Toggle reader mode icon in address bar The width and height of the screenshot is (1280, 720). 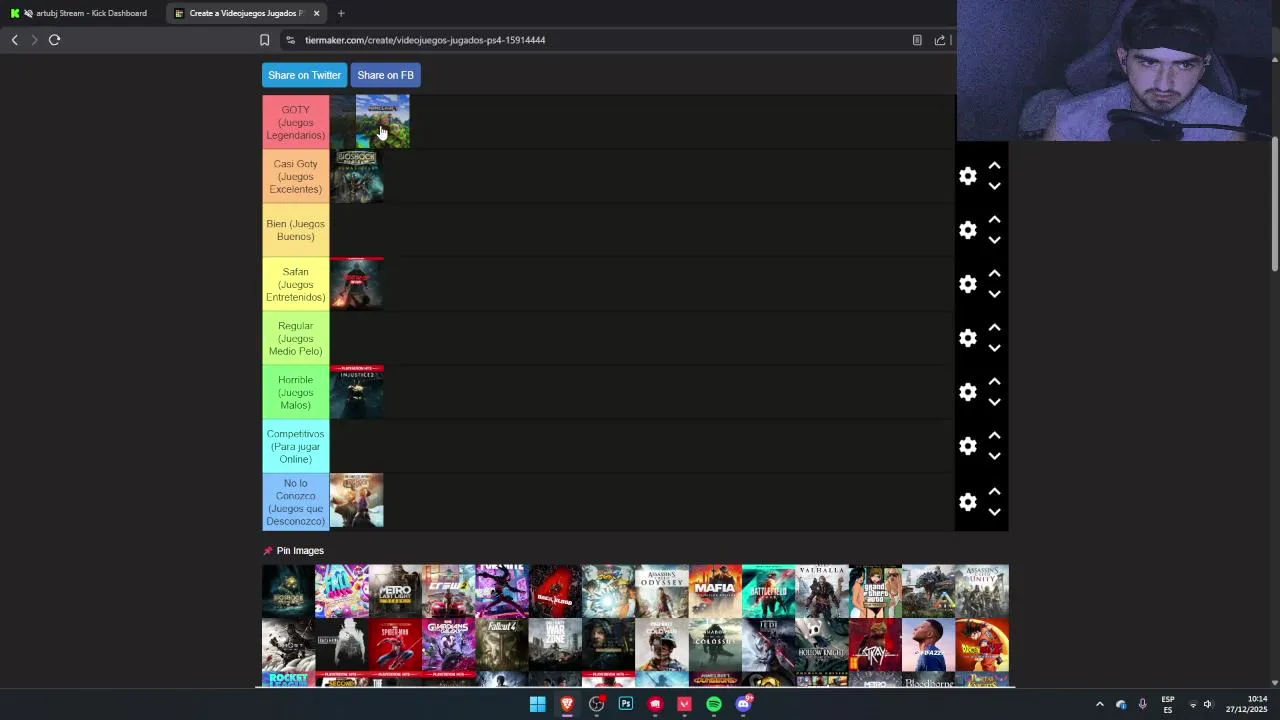pyautogui.click(x=917, y=40)
